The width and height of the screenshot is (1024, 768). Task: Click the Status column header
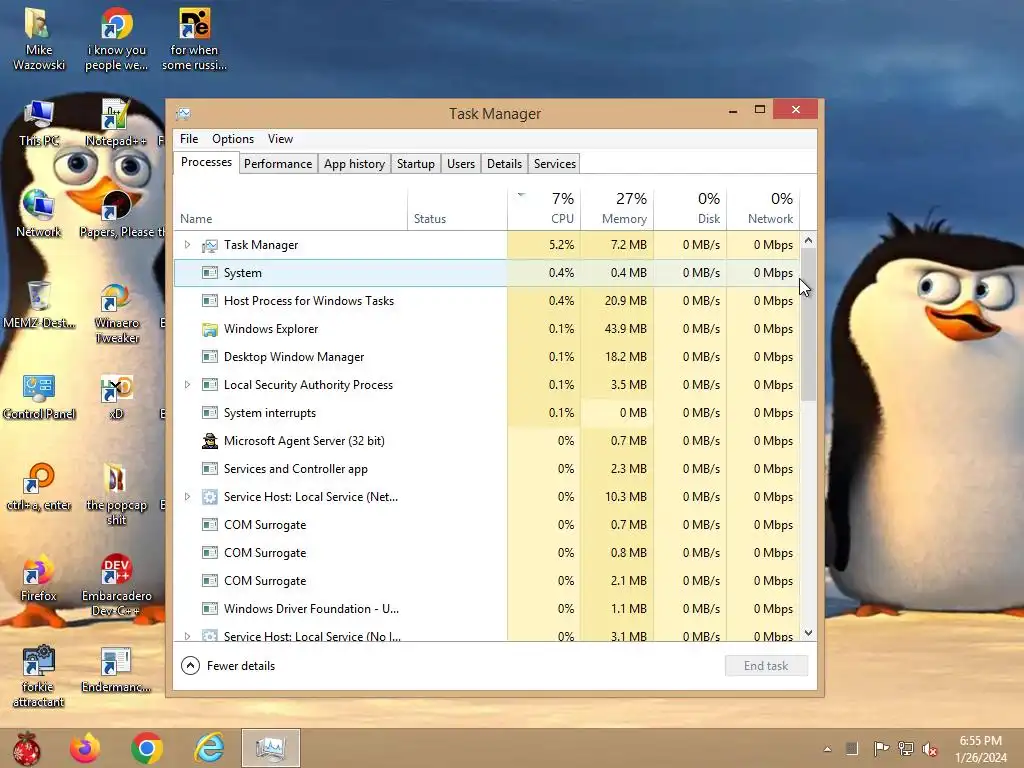(x=457, y=208)
